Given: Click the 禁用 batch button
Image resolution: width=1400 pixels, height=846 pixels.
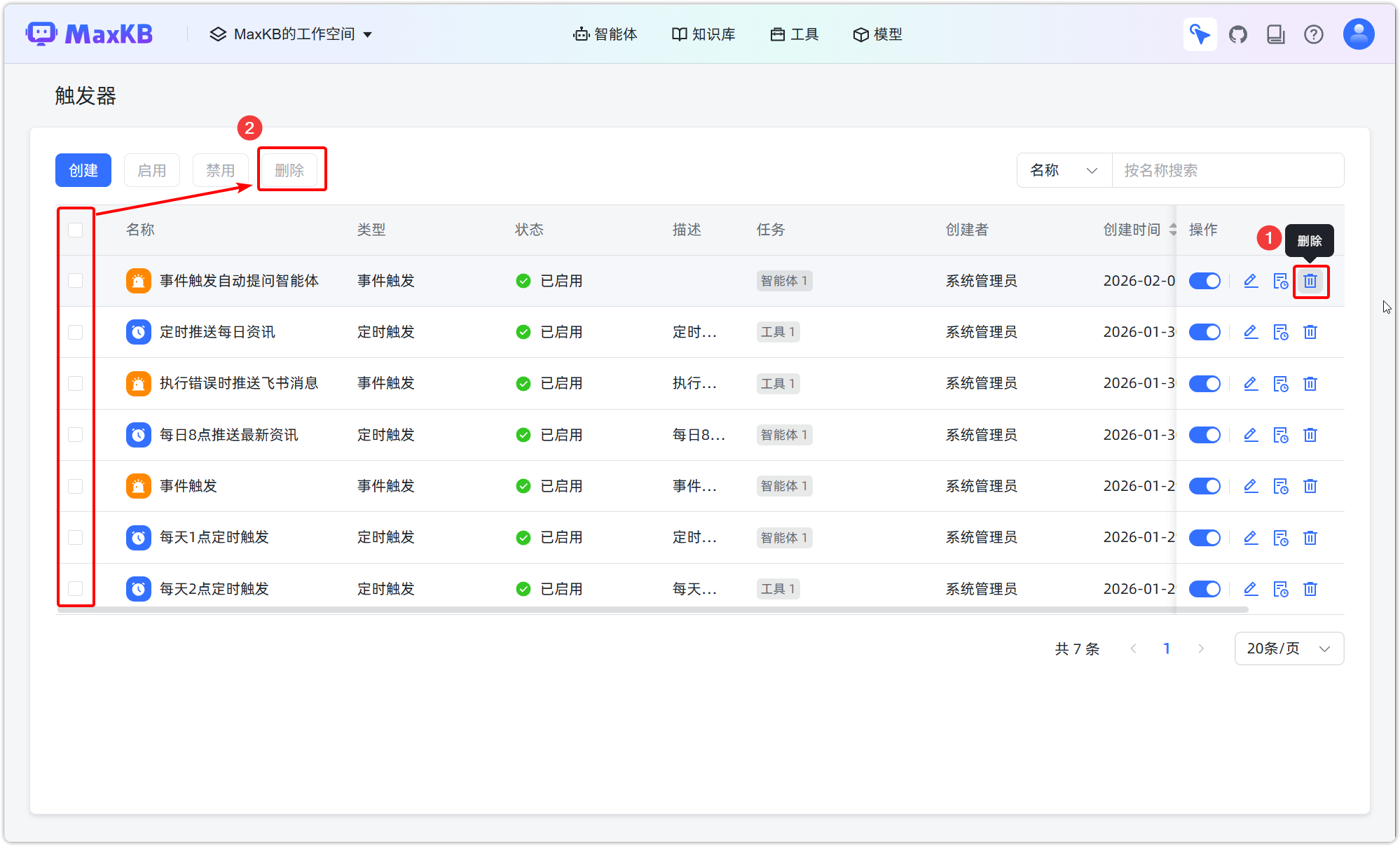Looking at the screenshot, I should pos(220,170).
